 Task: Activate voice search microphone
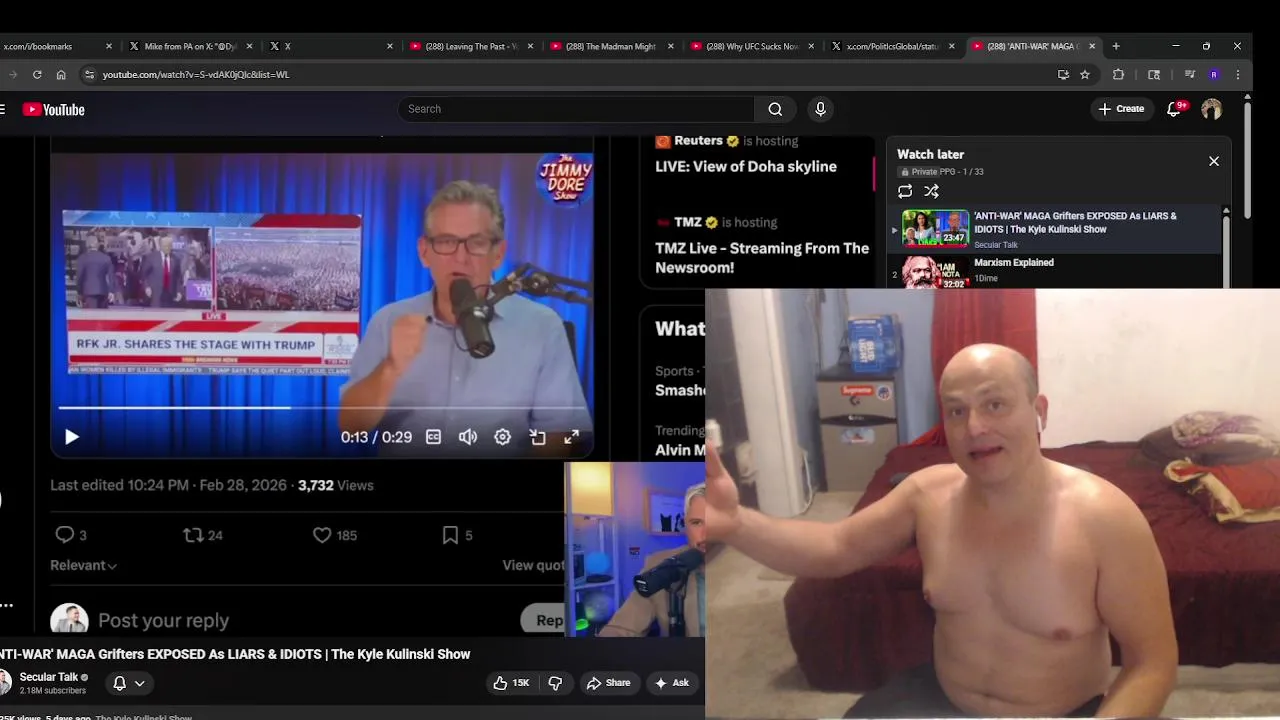coord(820,109)
